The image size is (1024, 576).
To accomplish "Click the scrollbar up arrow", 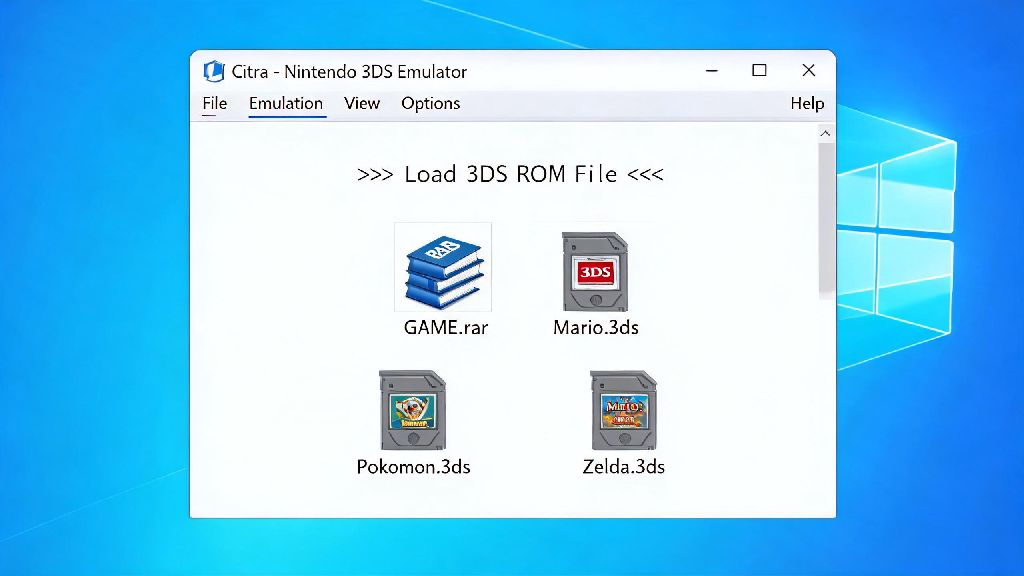I will click(x=825, y=133).
